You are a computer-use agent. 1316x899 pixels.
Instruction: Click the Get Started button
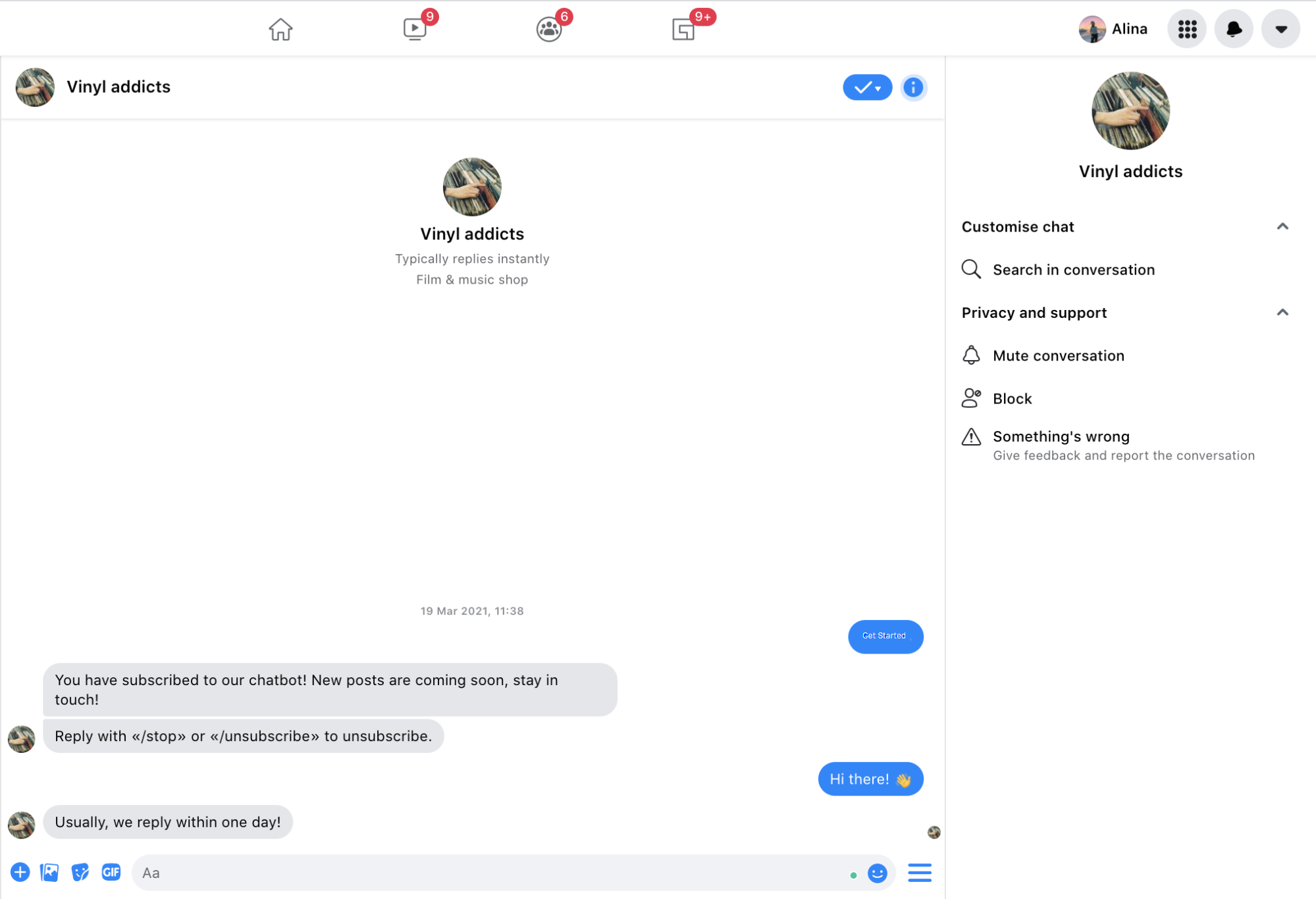(885, 636)
